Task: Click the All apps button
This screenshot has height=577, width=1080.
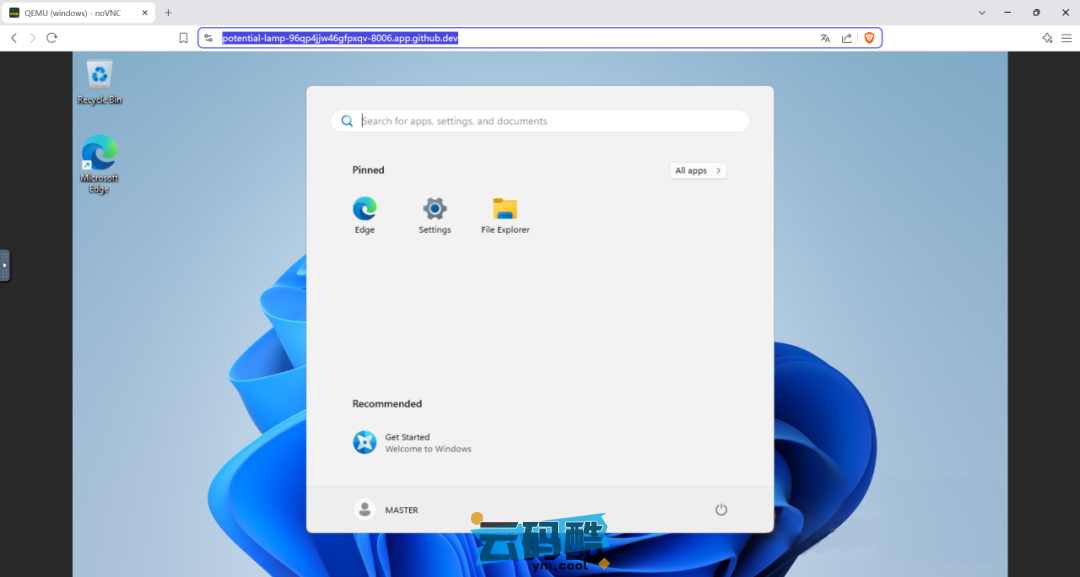Action: (x=697, y=171)
